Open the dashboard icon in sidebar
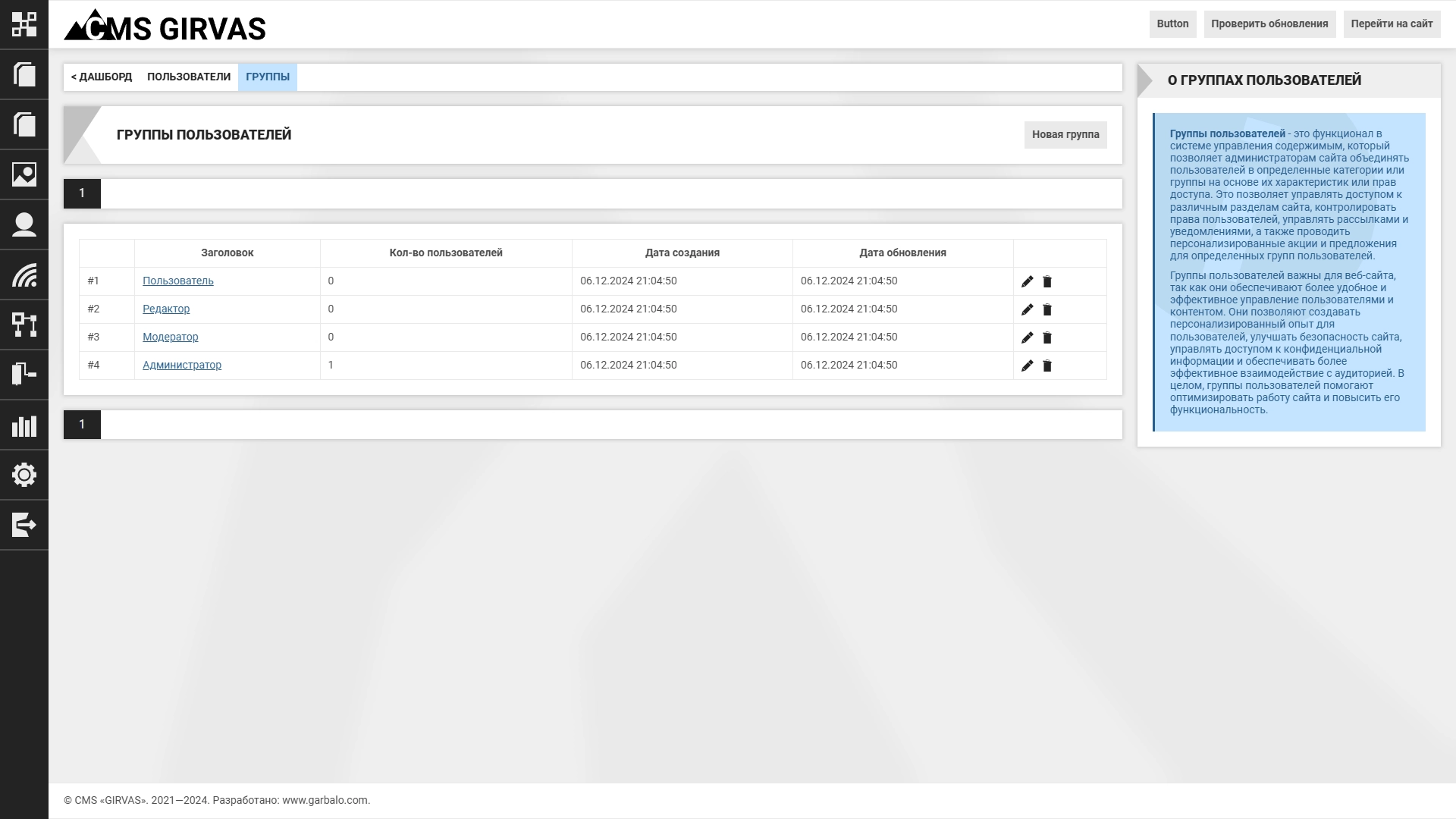Viewport: 1456px width, 819px height. click(x=24, y=24)
